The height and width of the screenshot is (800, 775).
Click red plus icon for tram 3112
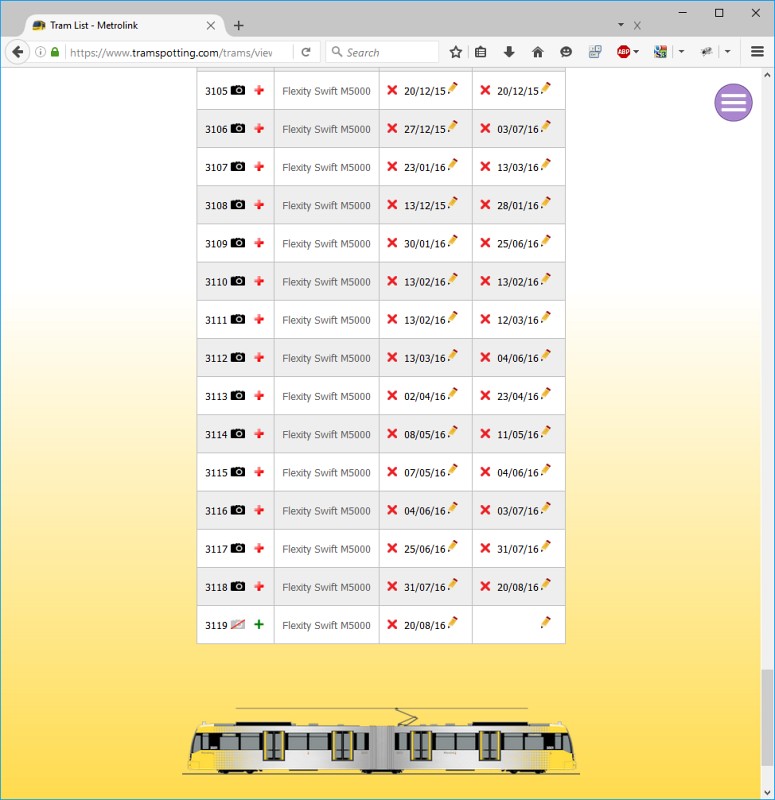259,358
